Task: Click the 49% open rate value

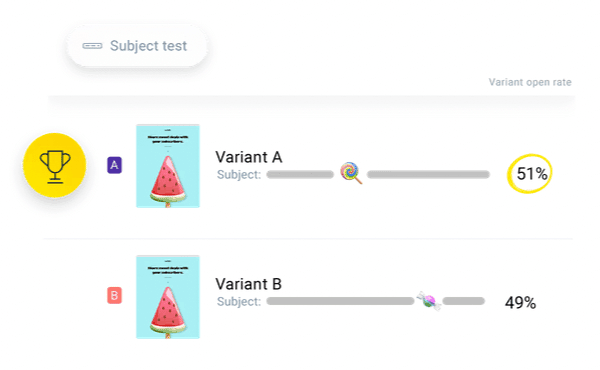Action: 520,303
